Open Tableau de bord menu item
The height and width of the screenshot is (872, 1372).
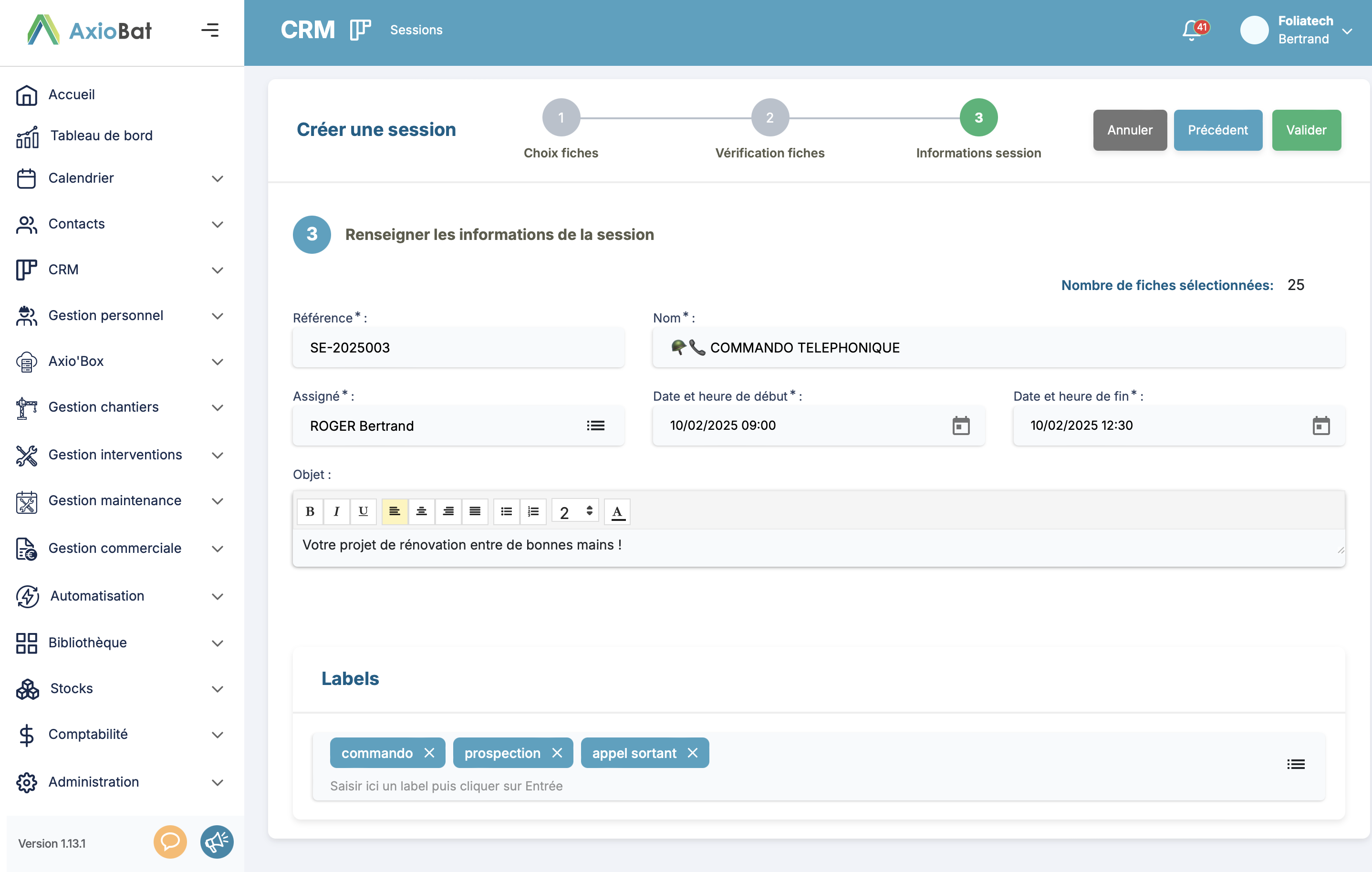click(102, 135)
